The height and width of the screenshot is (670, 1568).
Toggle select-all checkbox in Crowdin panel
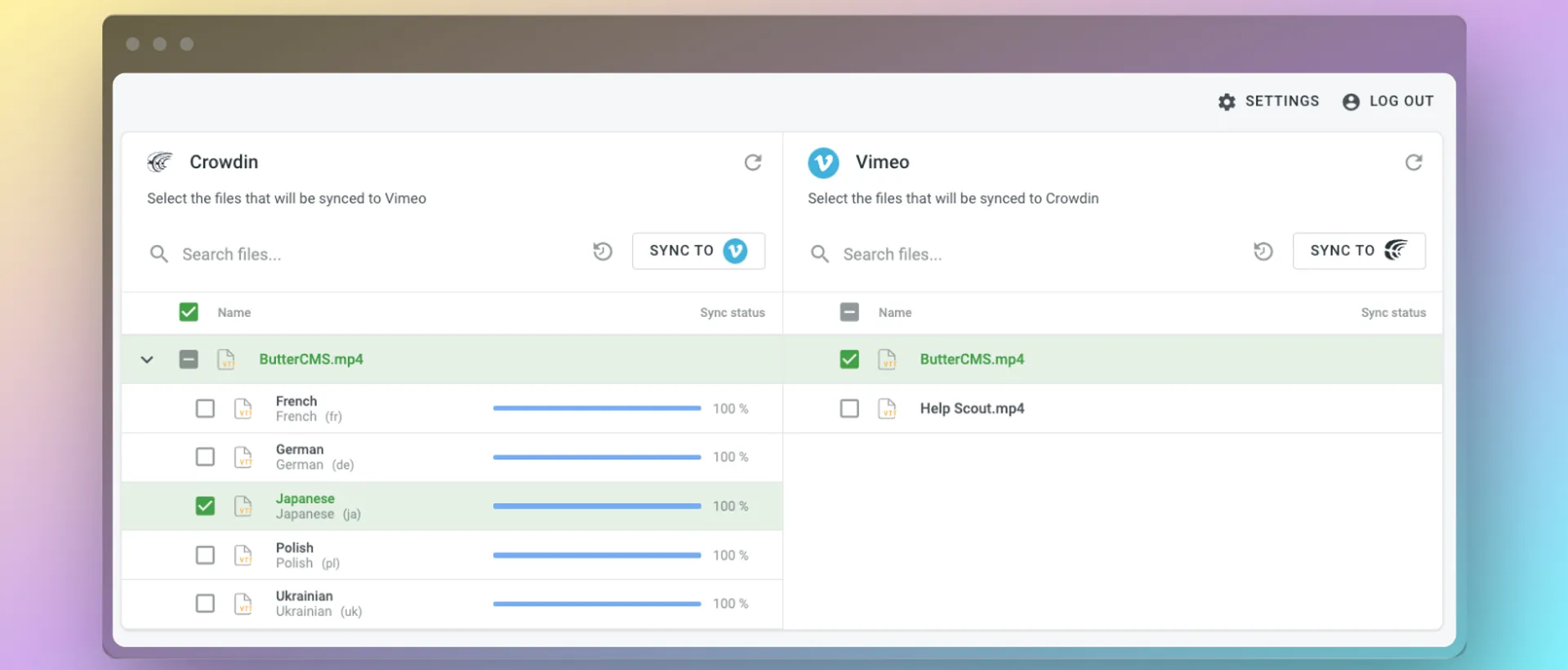(189, 312)
